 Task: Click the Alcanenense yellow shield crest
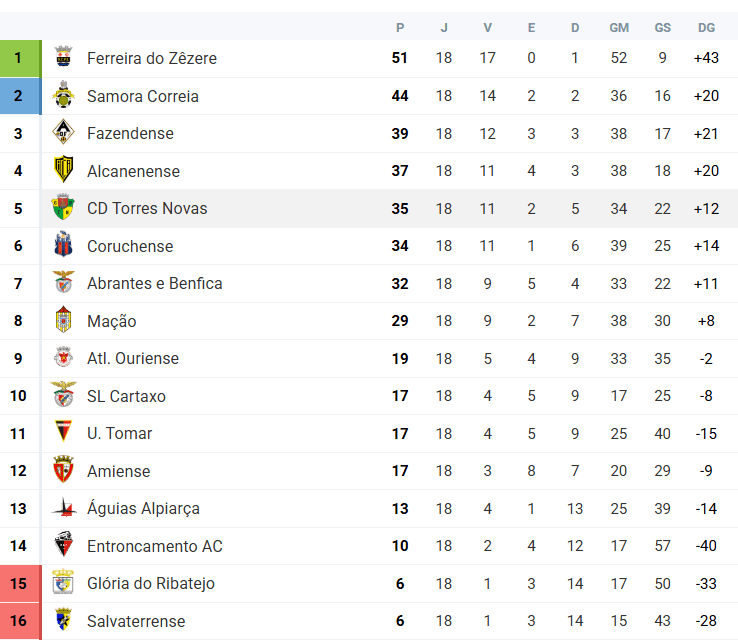tap(64, 170)
